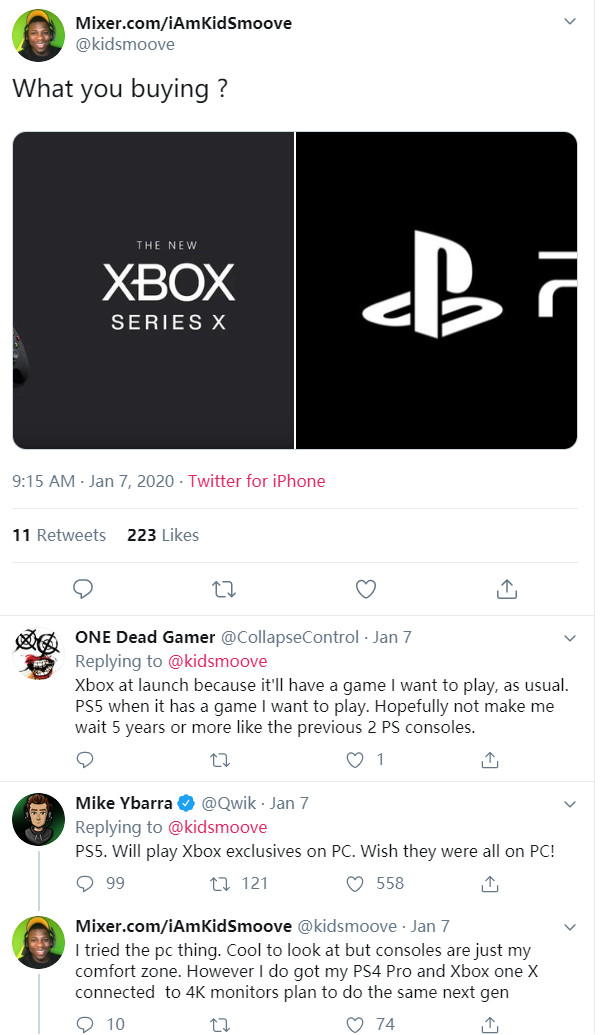603x1035 pixels.
Task: Share the main tweet
Action: click(x=507, y=588)
